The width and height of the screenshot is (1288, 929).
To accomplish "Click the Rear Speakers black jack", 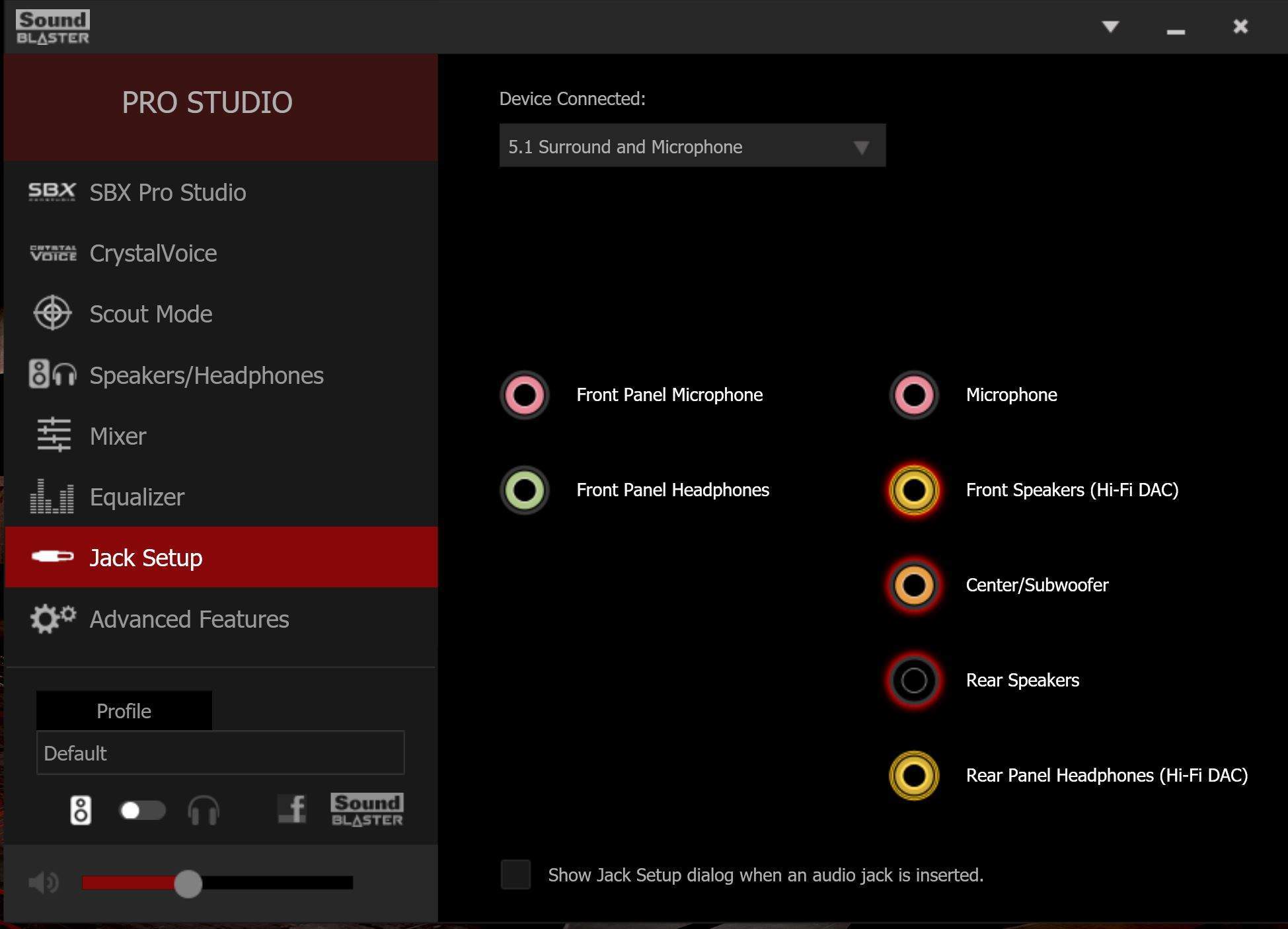I will click(914, 680).
